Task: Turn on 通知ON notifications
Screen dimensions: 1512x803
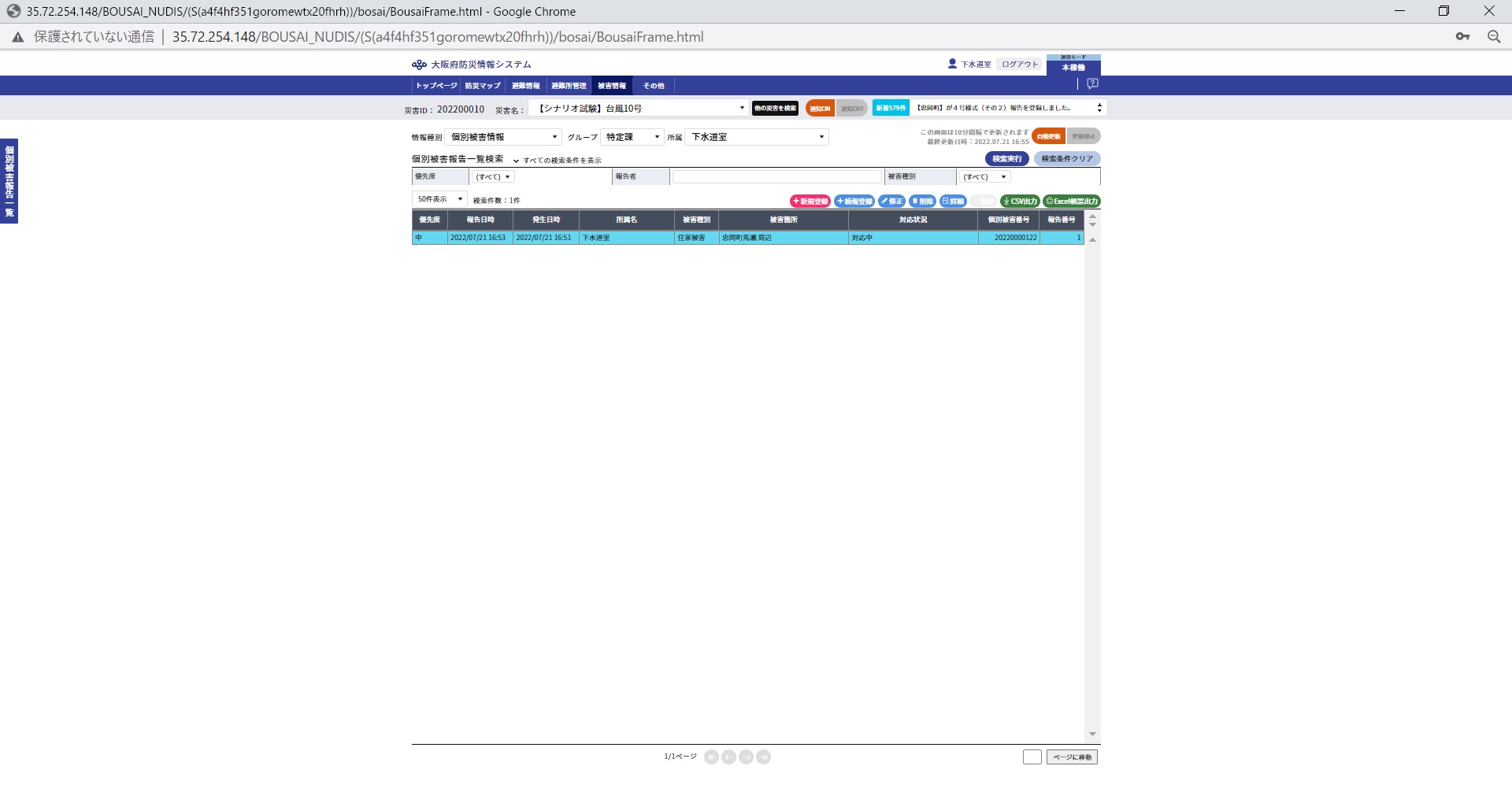Action: click(820, 109)
